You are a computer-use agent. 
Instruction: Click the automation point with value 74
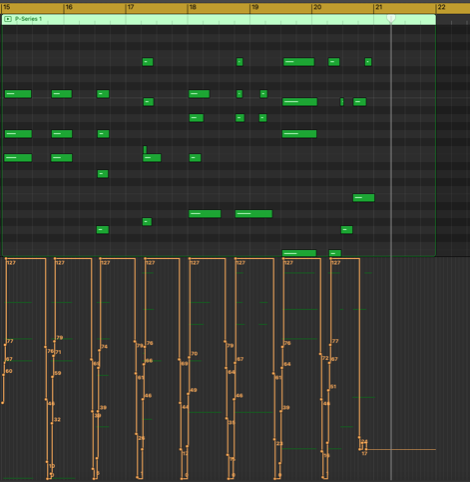[99, 350]
